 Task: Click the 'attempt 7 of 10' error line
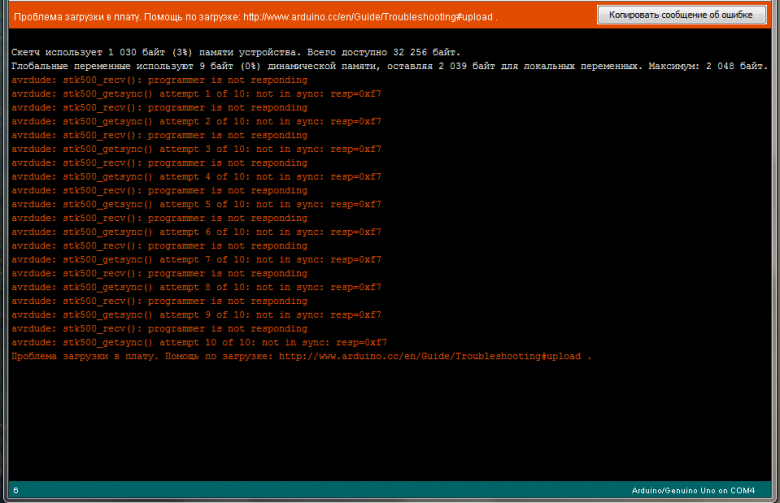click(196, 260)
